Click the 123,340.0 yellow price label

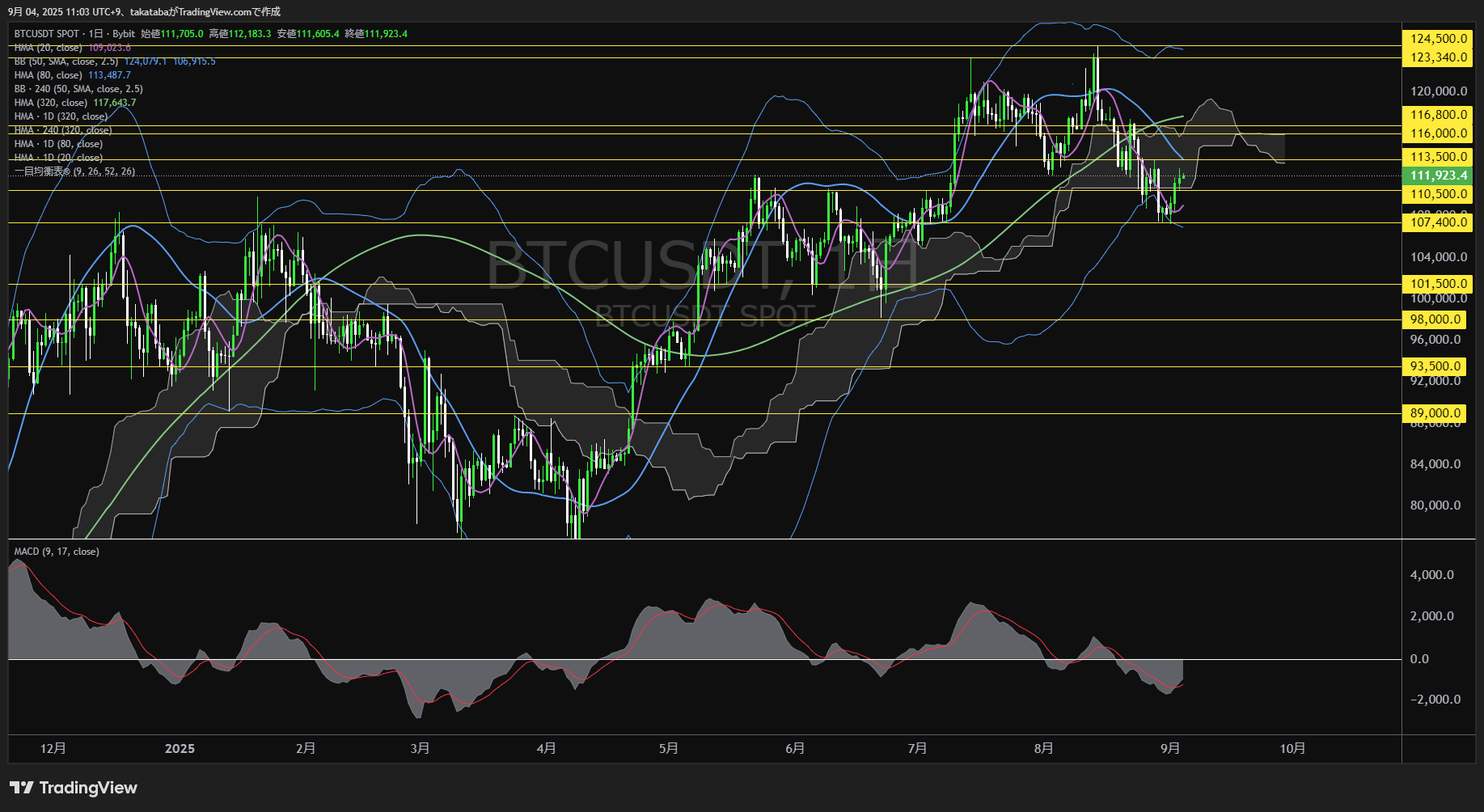pyautogui.click(x=1437, y=57)
